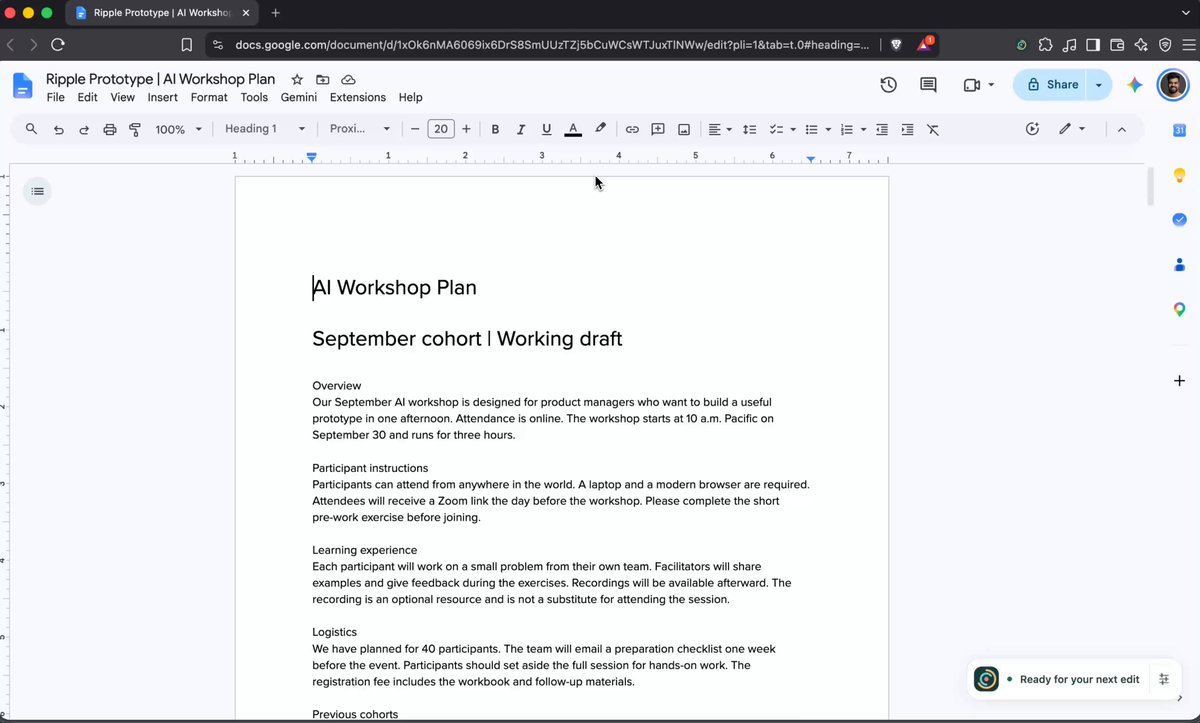Open the Insert menu

tap(162, 97)
